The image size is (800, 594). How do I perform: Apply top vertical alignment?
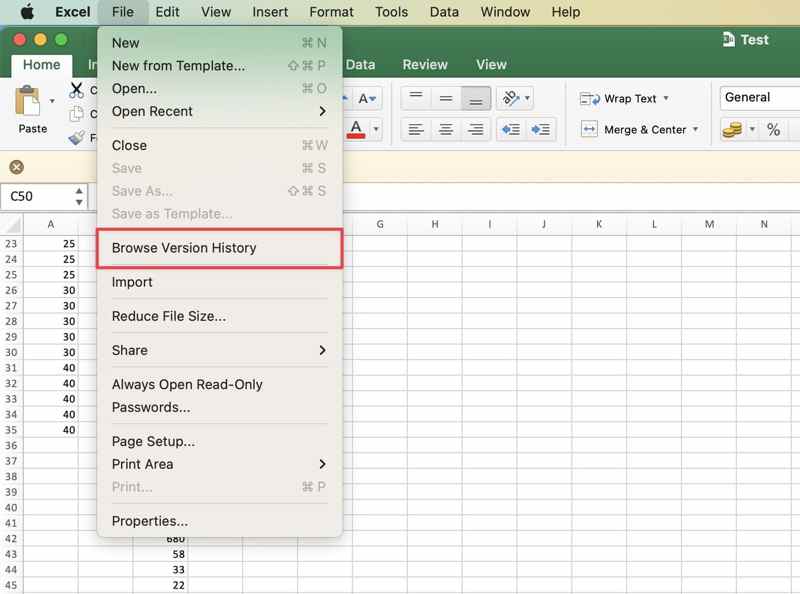click(416, 98)
